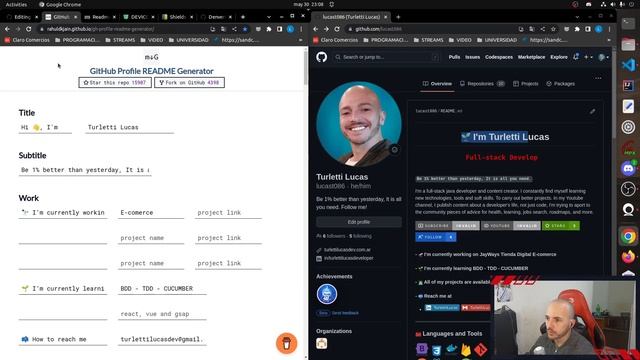Open Terminal from the dock
This screenshot has width=640, height=360.
628,23
